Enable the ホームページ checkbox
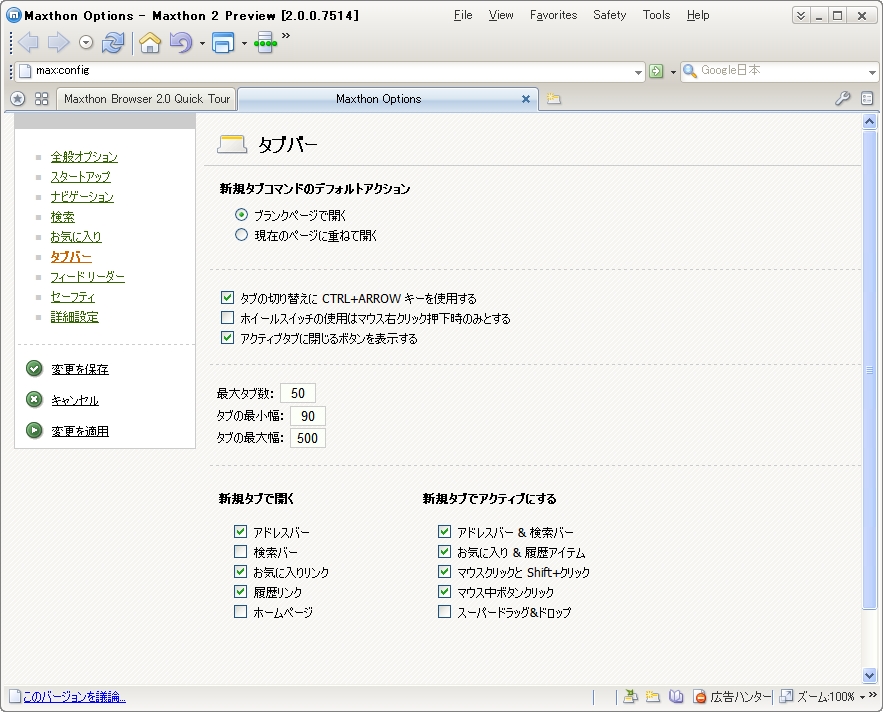Viewport: 883px width, 712px height. [240, 612]
